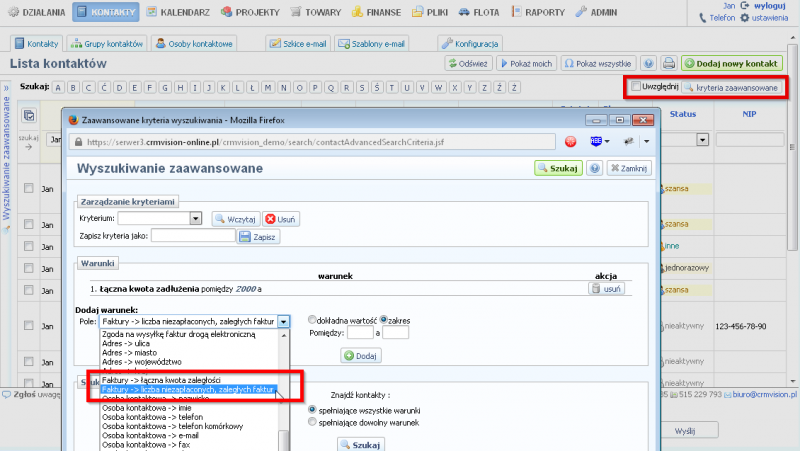Viewport: 800px width, 451px height.
Task: Click the 'Dodaj nowy kontakt' button
Action: tap(733, 63)
